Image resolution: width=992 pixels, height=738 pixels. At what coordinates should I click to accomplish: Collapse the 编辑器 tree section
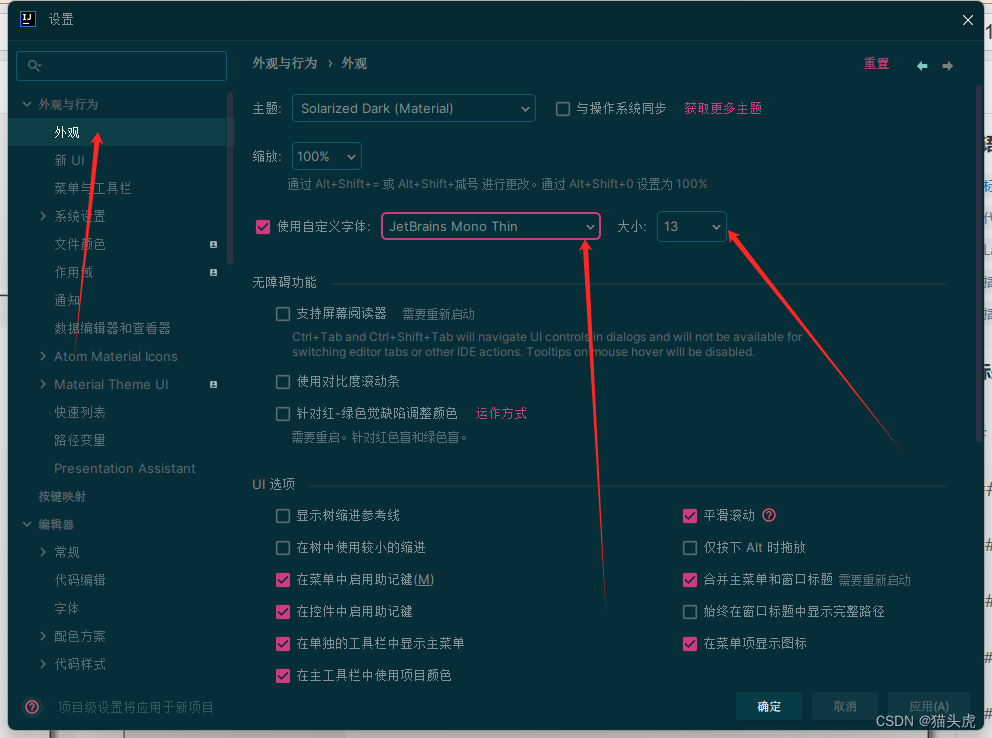[27, 524]
